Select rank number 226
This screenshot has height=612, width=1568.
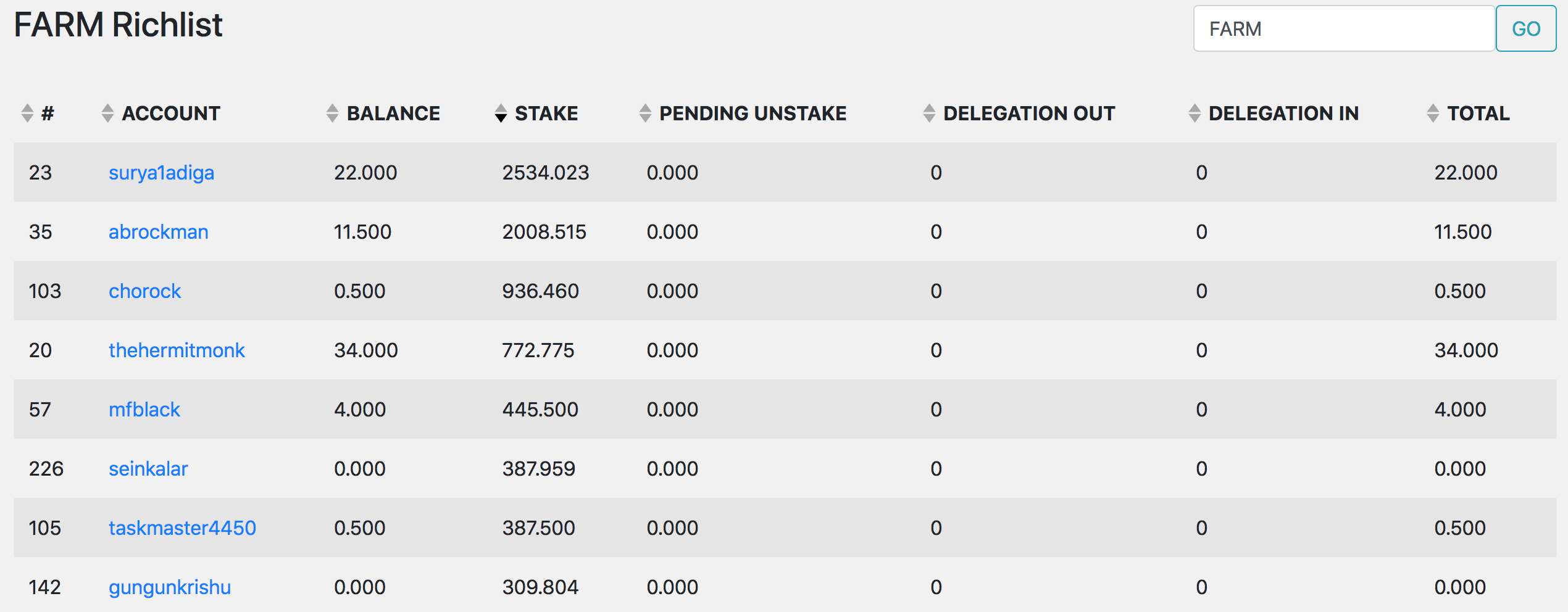(46, 469)
